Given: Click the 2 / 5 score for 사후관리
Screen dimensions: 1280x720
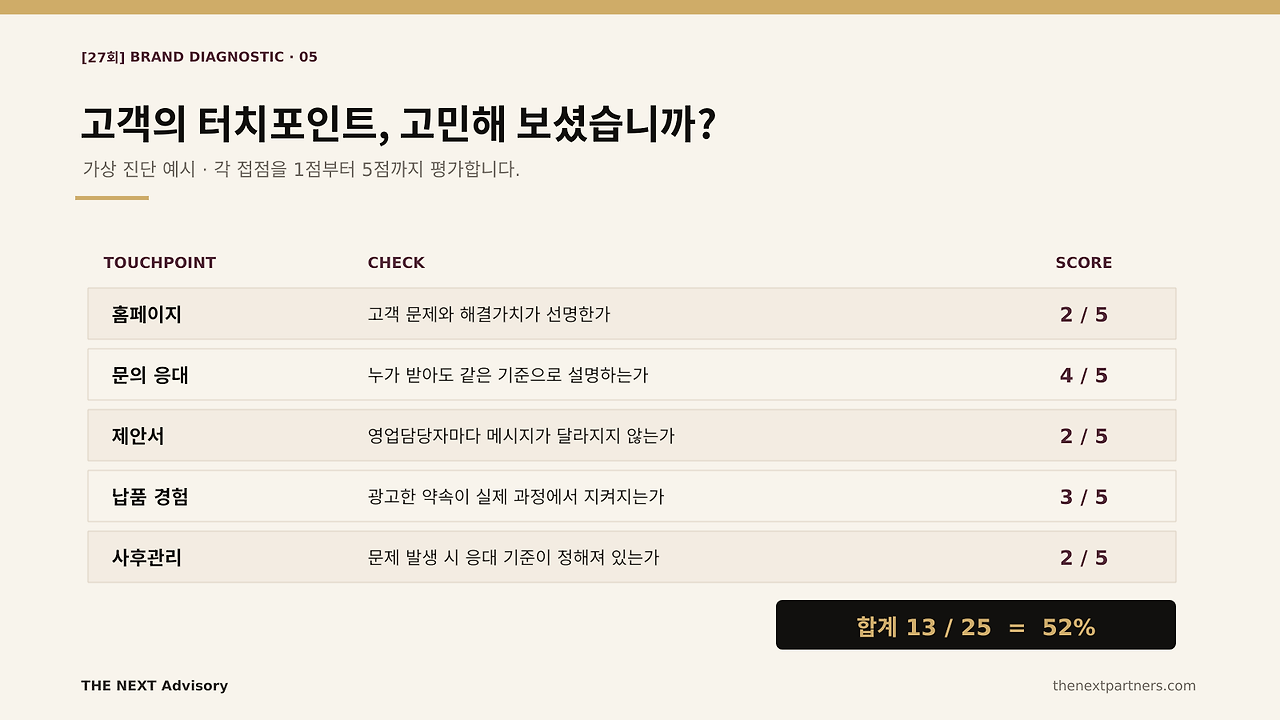Looking at the screenshot, I should [1084, 558].
